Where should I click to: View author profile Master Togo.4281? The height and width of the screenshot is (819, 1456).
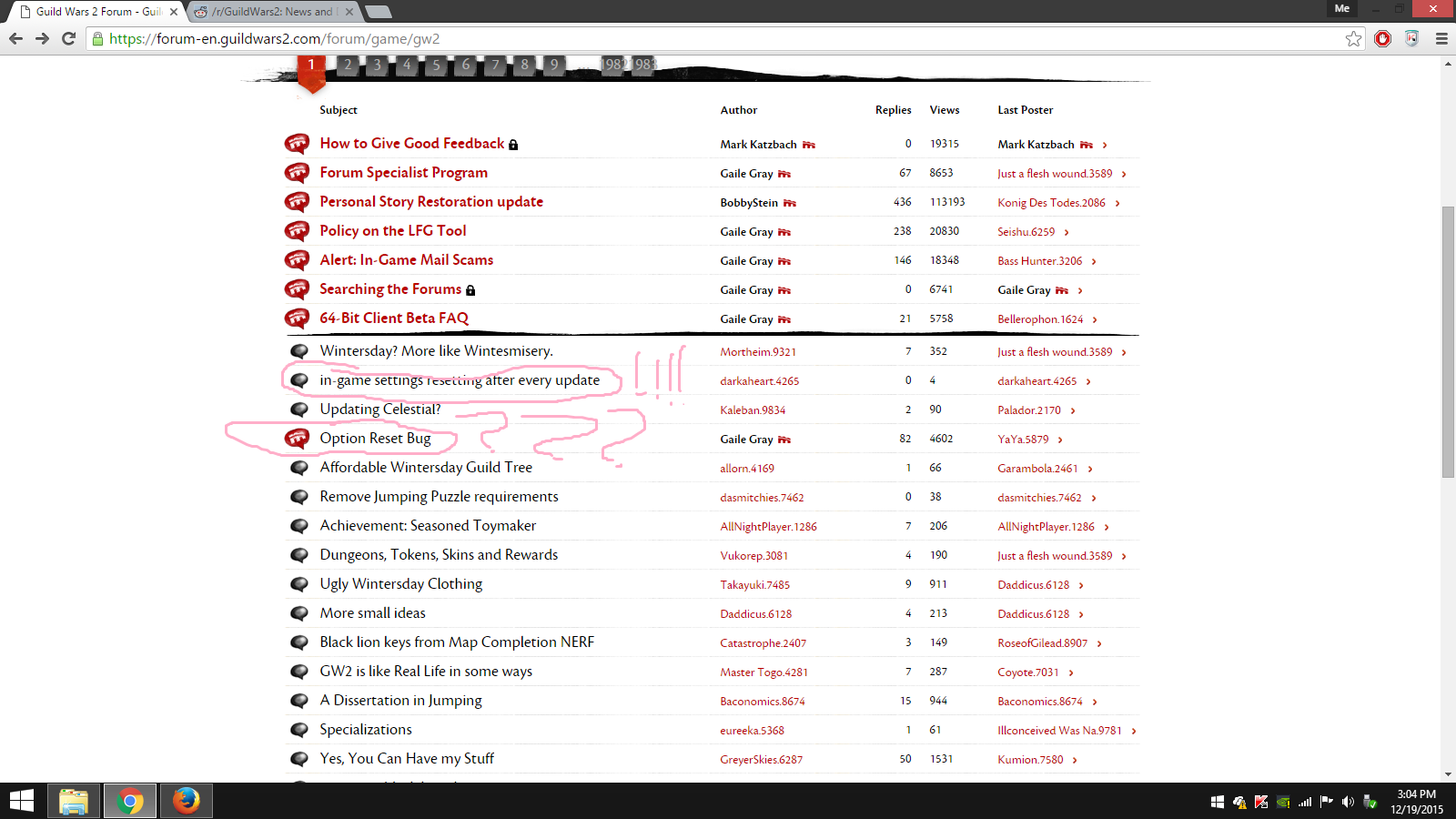click(763, 672)
